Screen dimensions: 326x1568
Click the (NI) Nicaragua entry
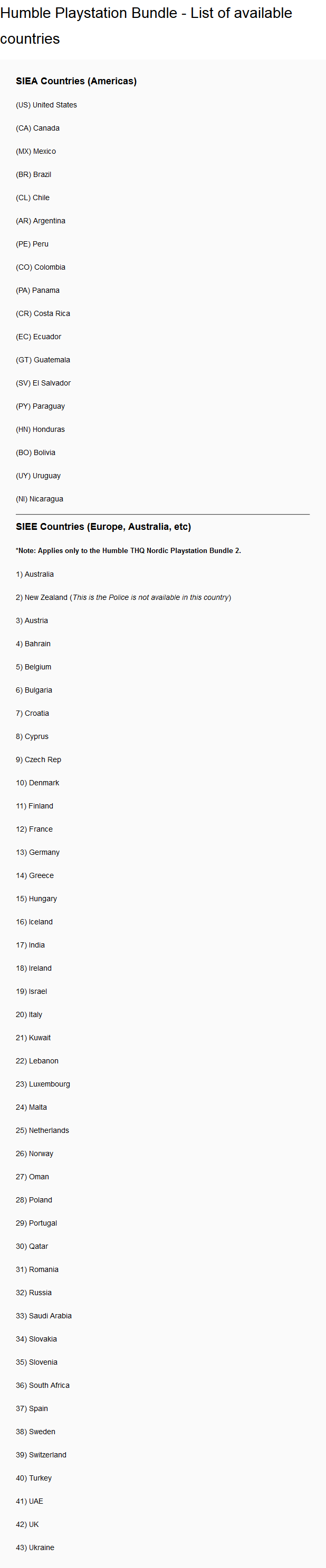40,498
